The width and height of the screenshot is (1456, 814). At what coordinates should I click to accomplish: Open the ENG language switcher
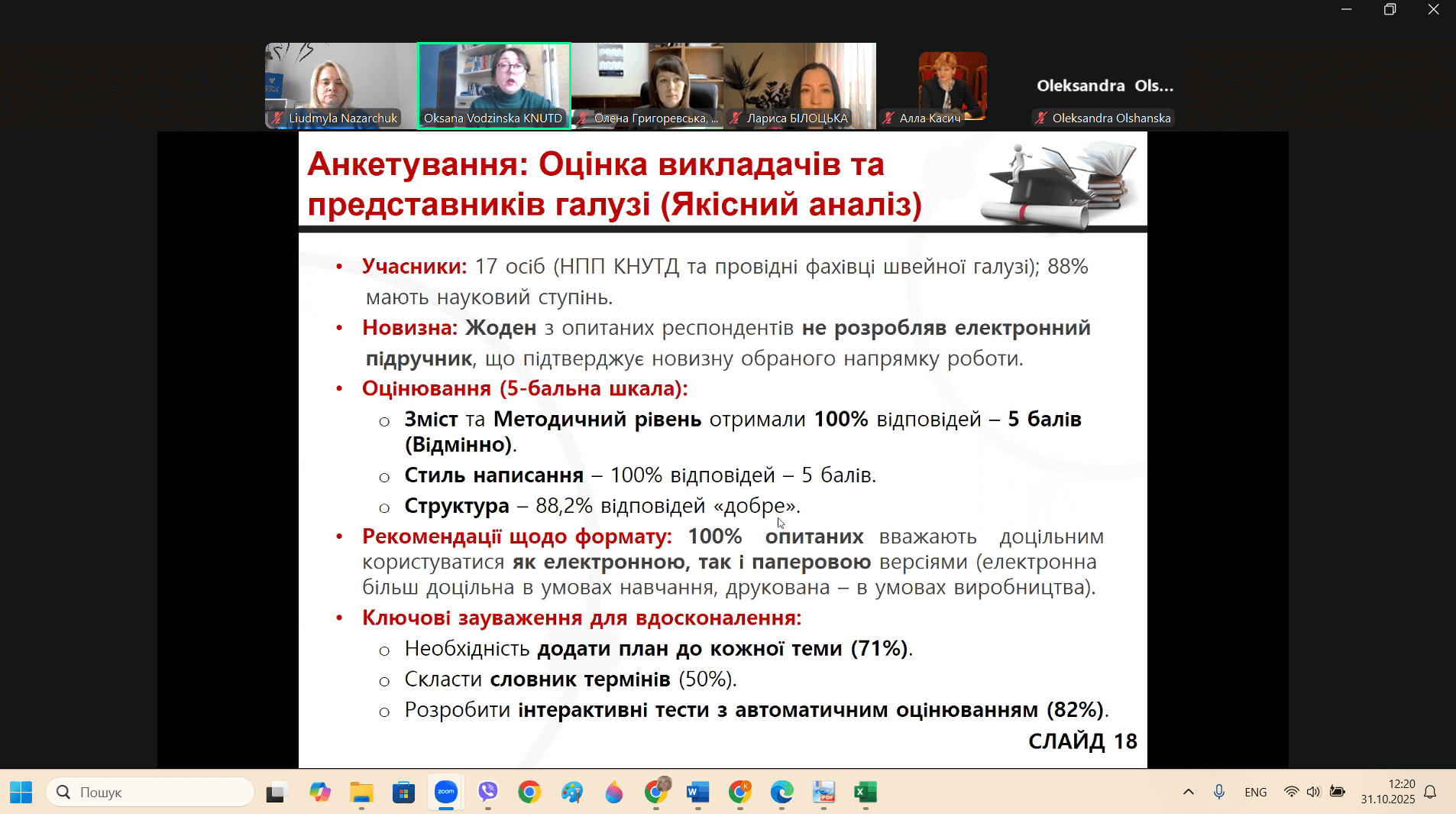pos(1255,793)
